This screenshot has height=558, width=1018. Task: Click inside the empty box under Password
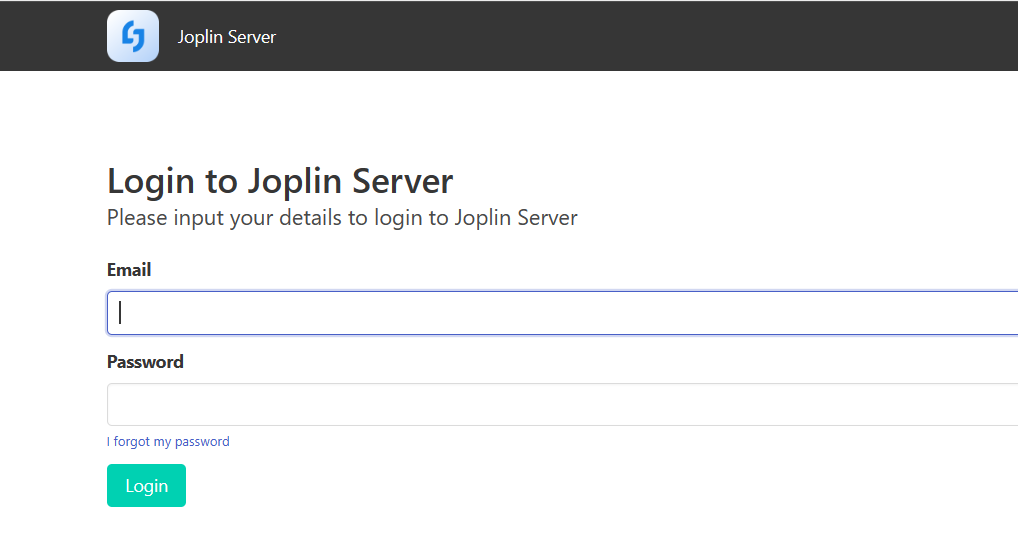click(562, 405)
